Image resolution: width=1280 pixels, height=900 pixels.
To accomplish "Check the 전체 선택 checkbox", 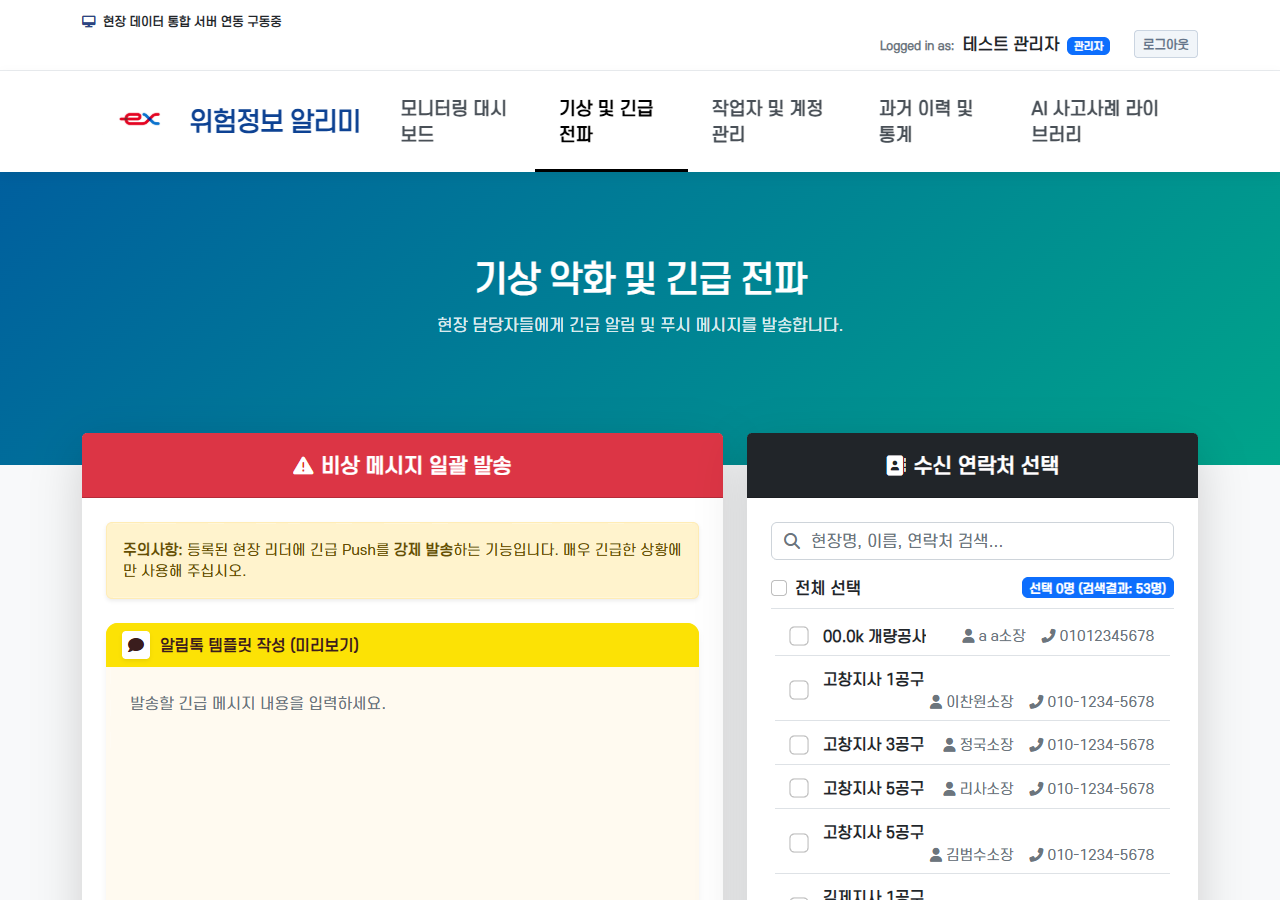I will (x=779, y=588).
